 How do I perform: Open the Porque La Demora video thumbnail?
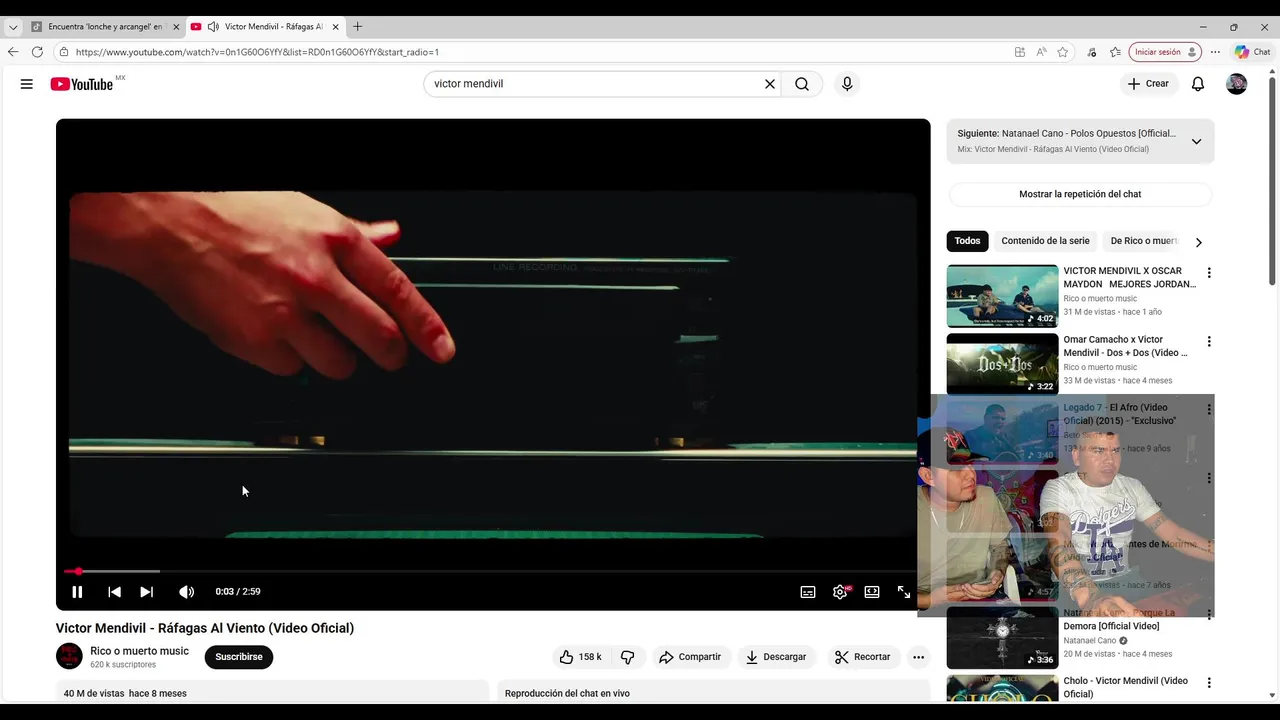pyautogui.click(x=1002, y=638)
